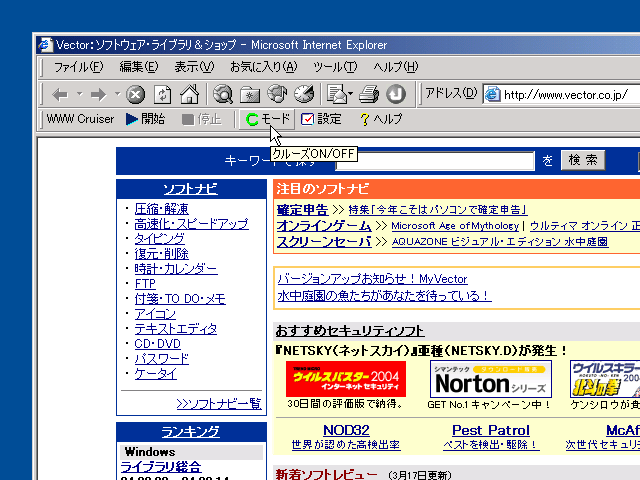Open the 圧縮・解凍 link

point(162,209)
